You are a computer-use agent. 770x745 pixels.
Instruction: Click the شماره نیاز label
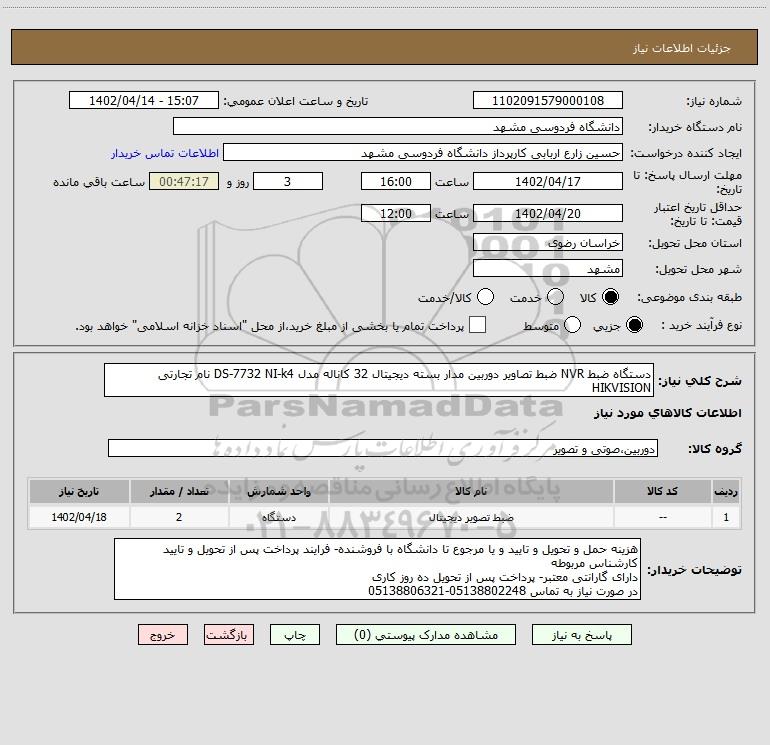click(x=714, y=102)
